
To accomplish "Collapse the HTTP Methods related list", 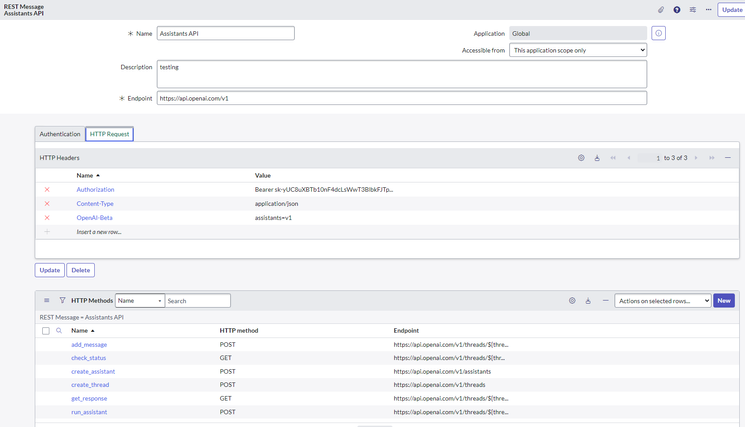I will [x=605, y=301].
